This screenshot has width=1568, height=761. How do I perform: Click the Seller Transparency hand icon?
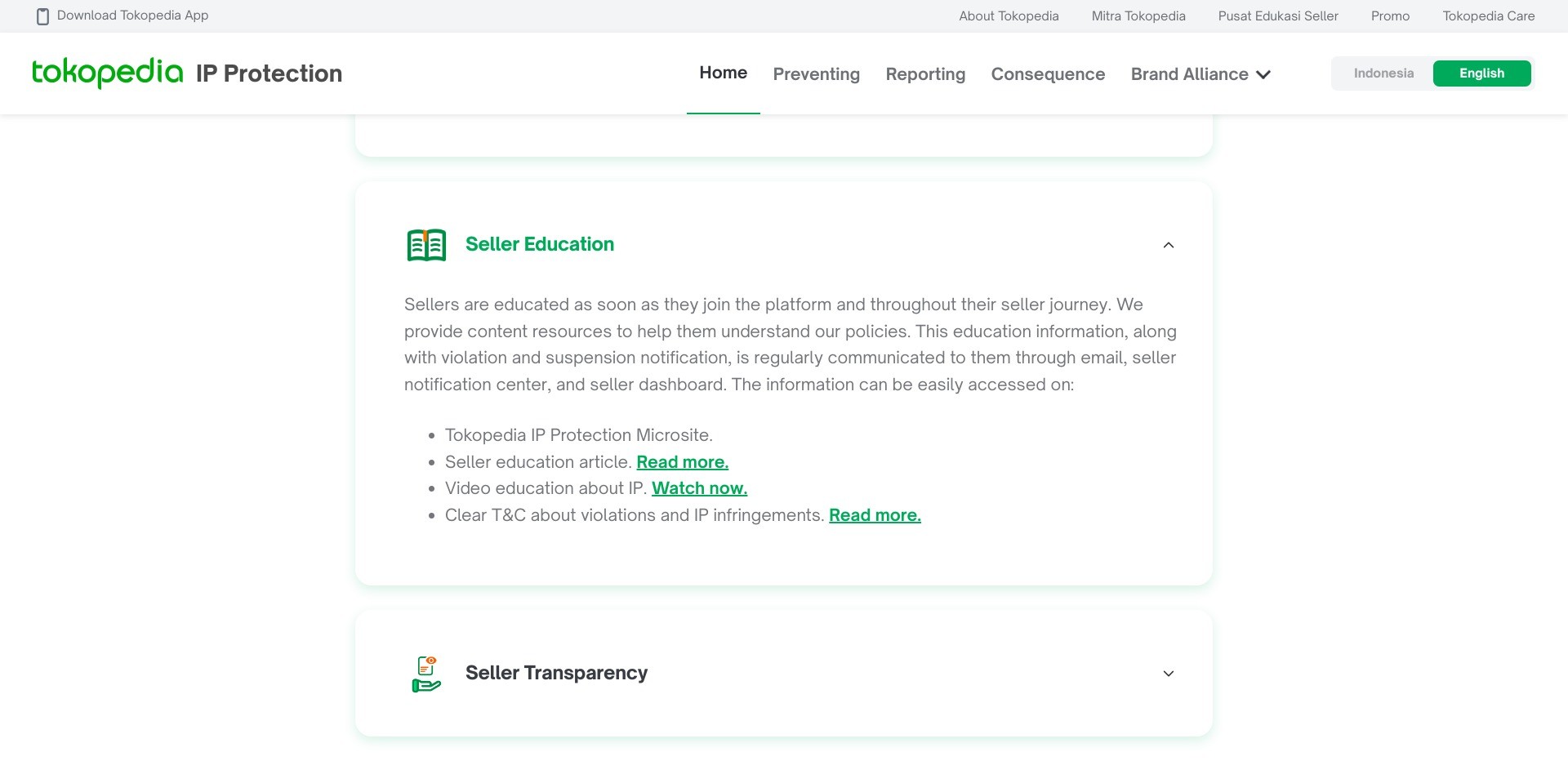(426, 674)
